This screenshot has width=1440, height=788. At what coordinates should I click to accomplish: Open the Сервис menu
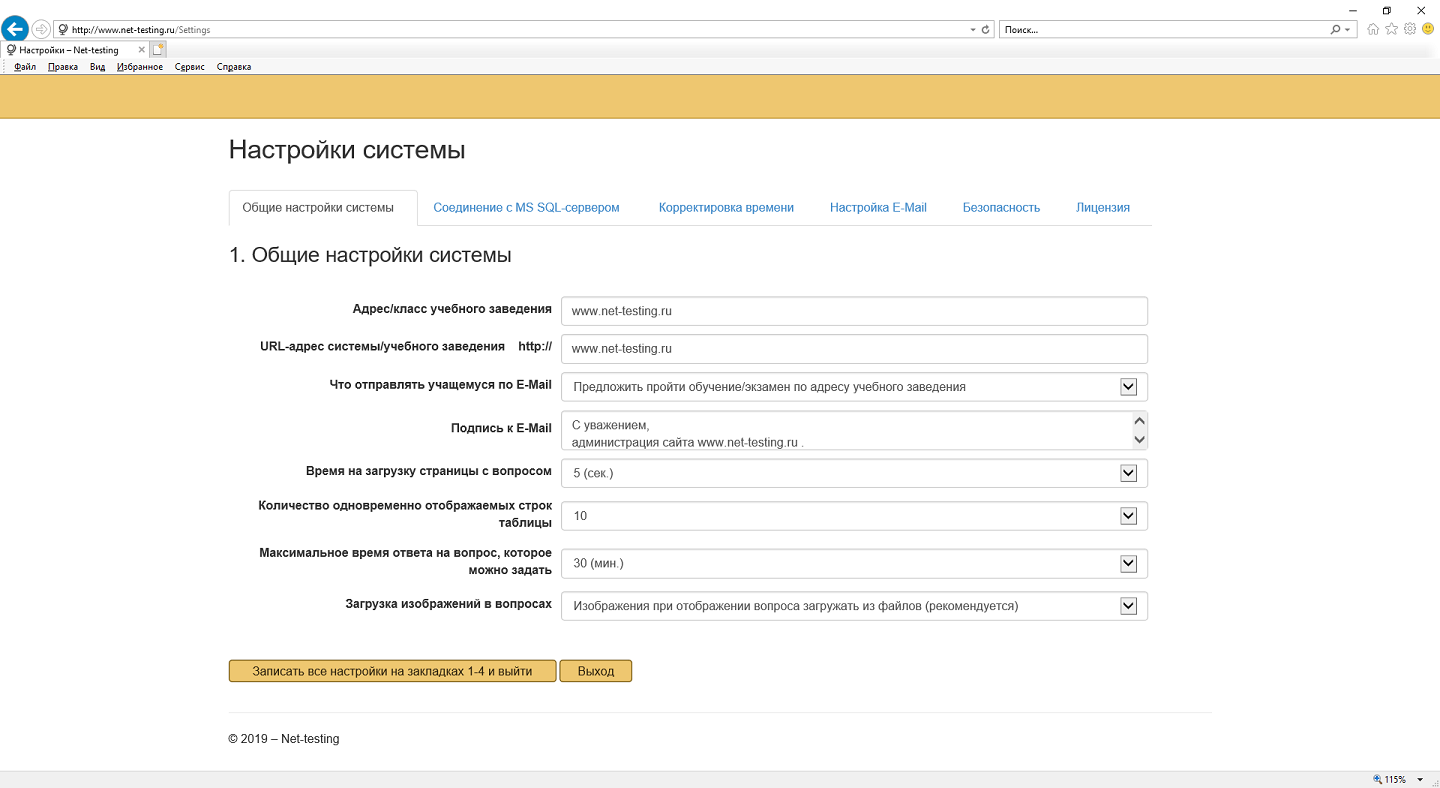pyautogui.click(x=190, y=67)
